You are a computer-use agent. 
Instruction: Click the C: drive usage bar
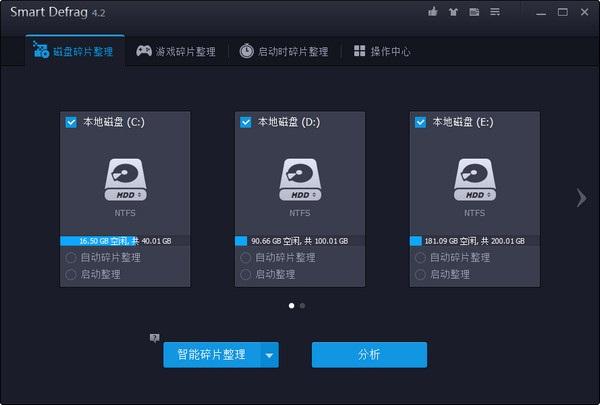click(125, 241)
